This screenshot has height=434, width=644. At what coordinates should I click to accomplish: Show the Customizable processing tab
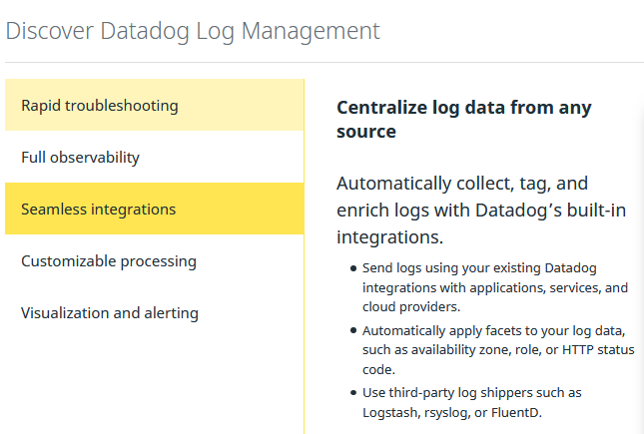point(109,262)
